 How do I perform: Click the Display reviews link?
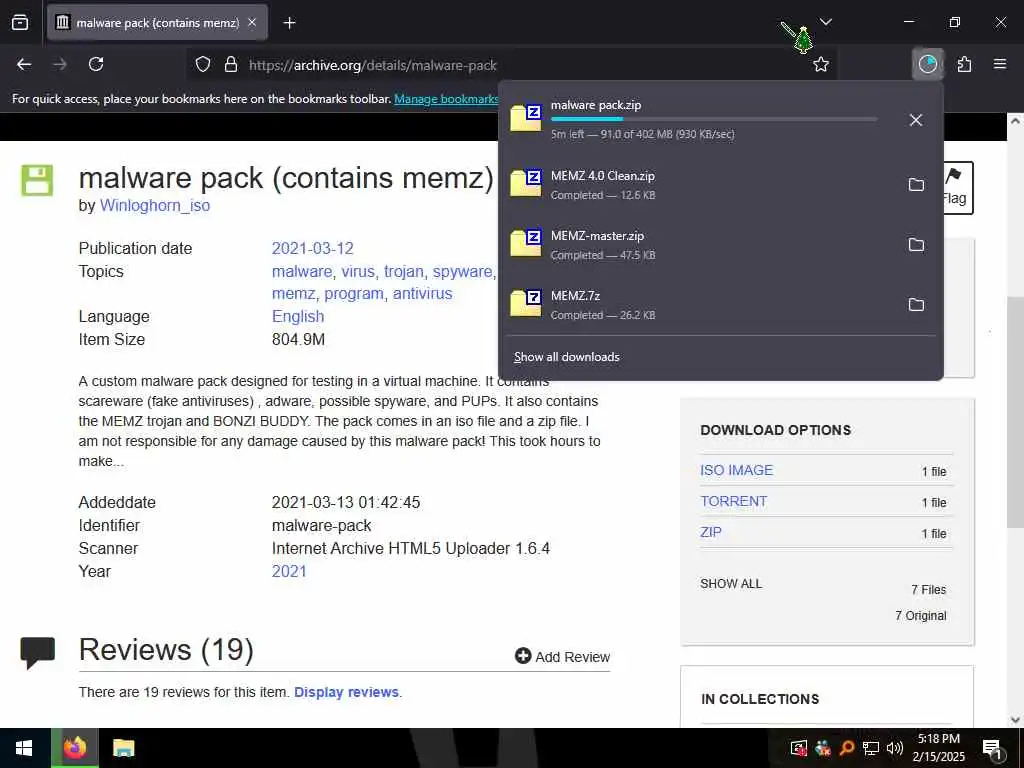(346, 692)
